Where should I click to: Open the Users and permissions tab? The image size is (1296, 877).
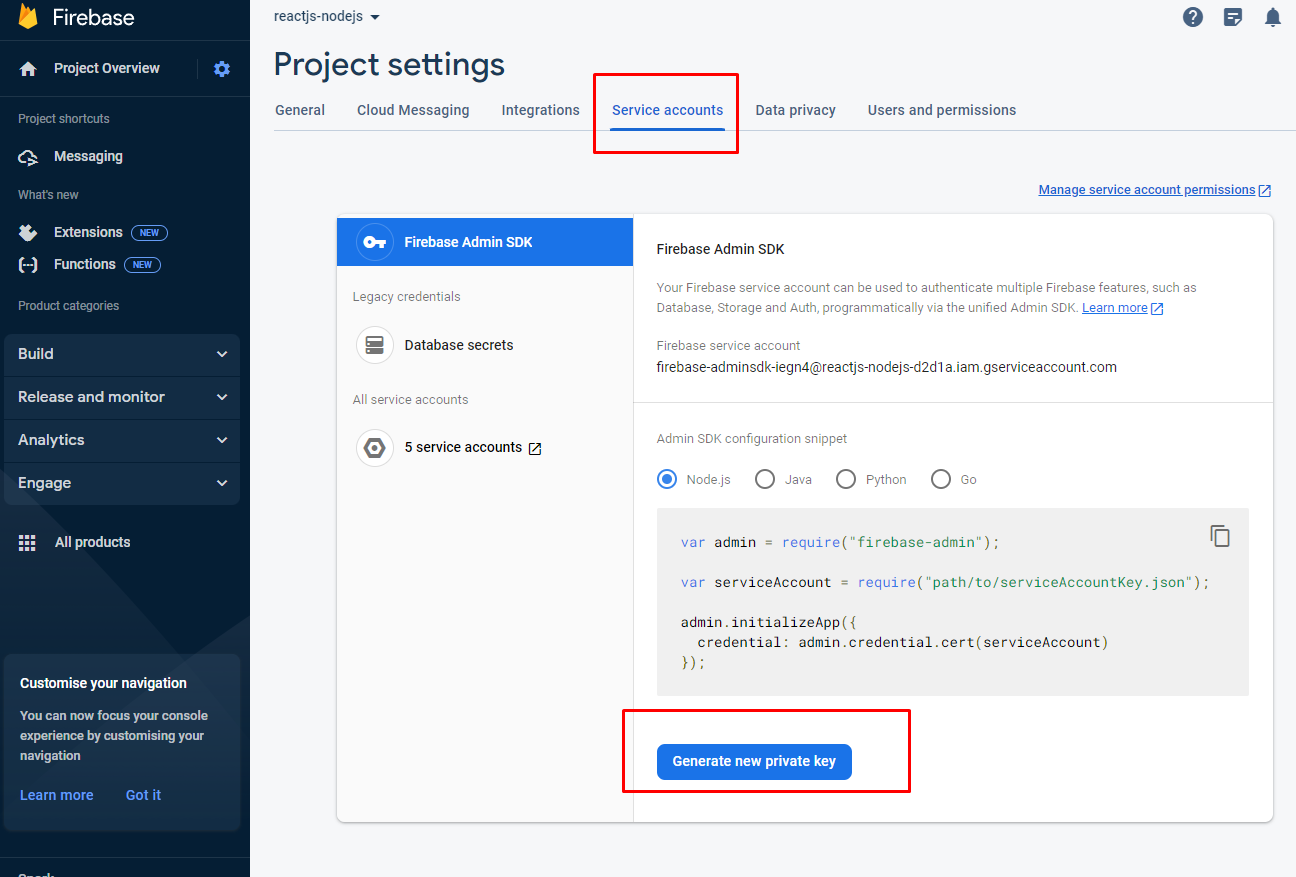click(941, 110)
